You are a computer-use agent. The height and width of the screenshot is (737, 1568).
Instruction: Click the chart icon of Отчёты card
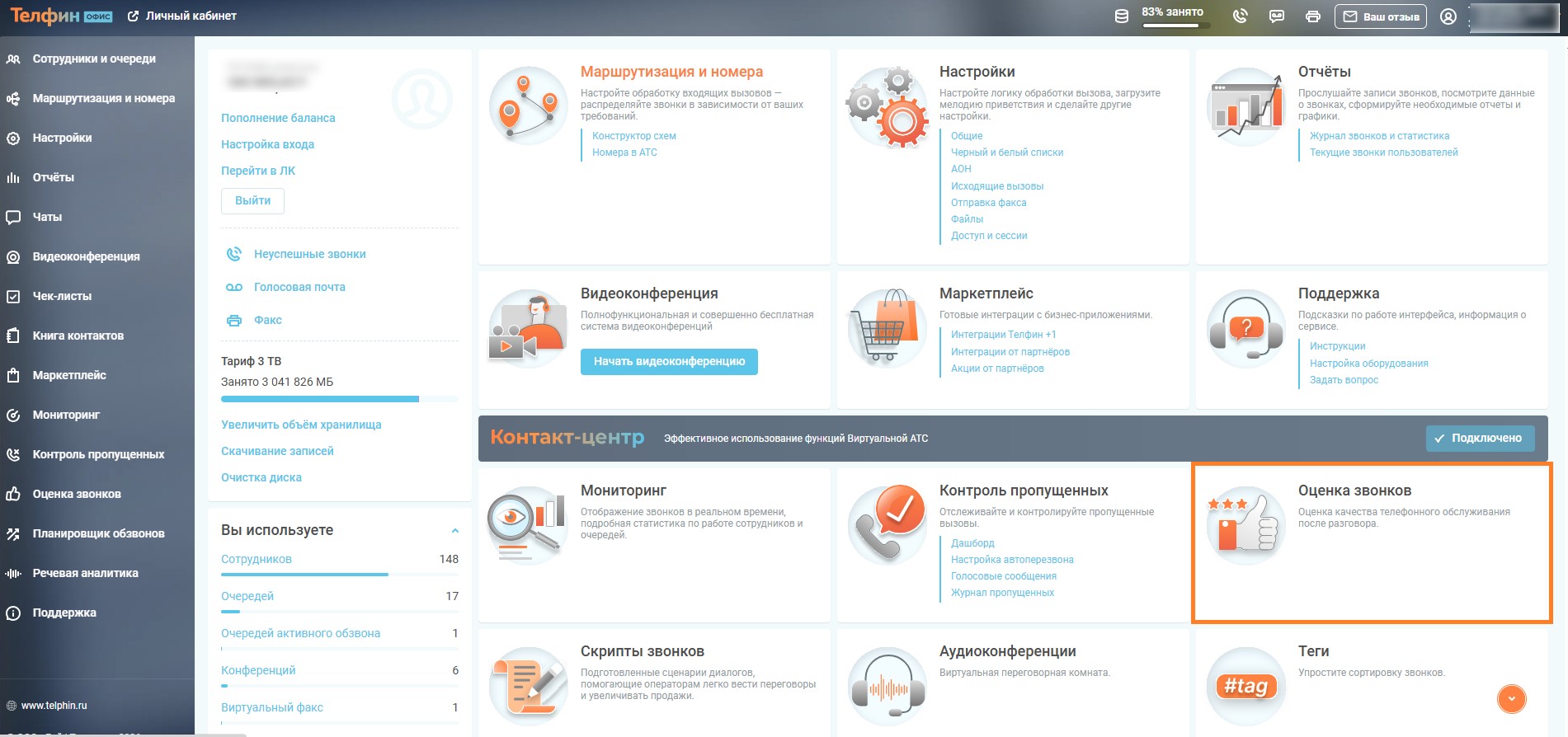pyautogui.click(x=1246, y=107)
